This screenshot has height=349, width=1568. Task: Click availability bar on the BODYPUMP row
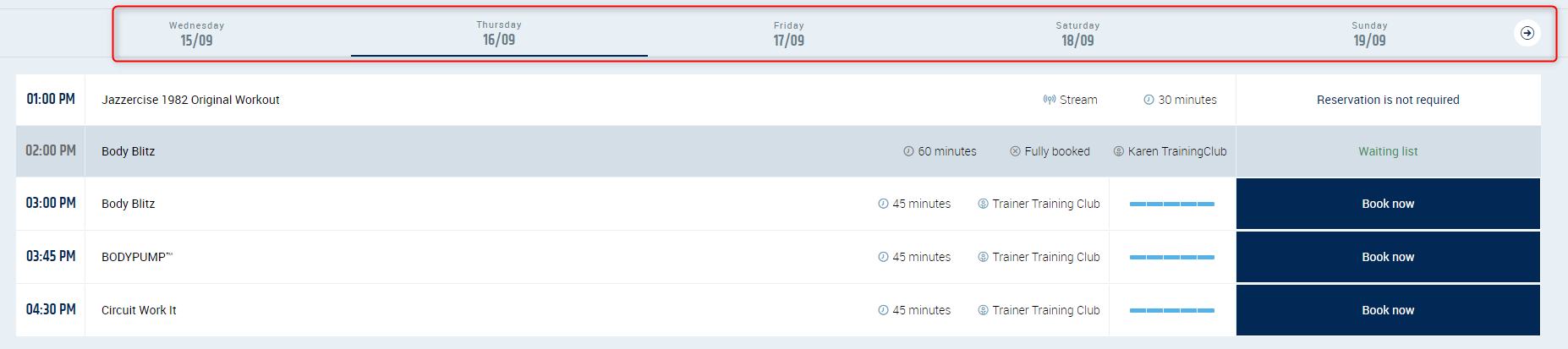click(1171, 257)
